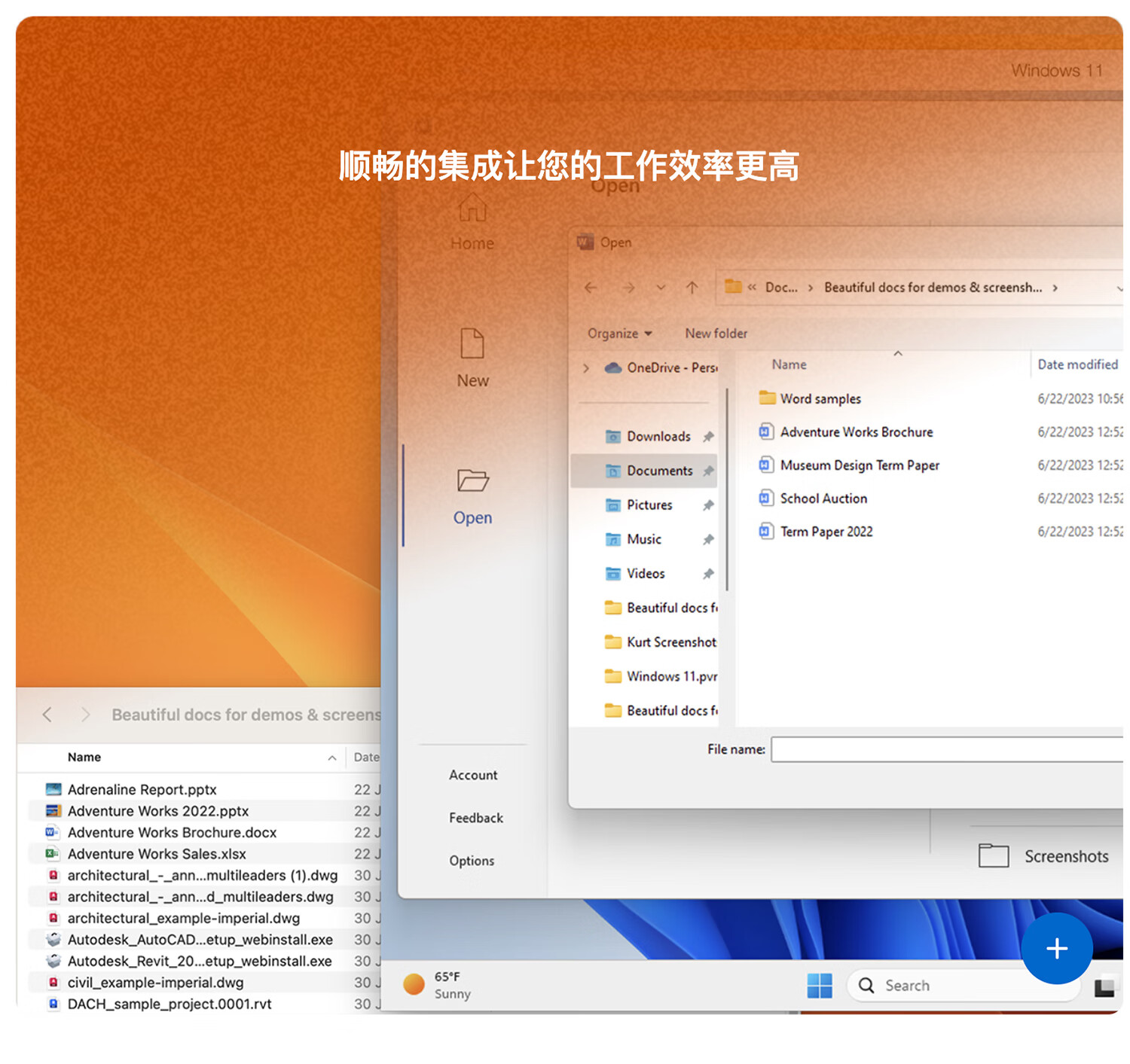Go forward in the Open dialog
The image size is (1130, 1064).
[628, 288]
